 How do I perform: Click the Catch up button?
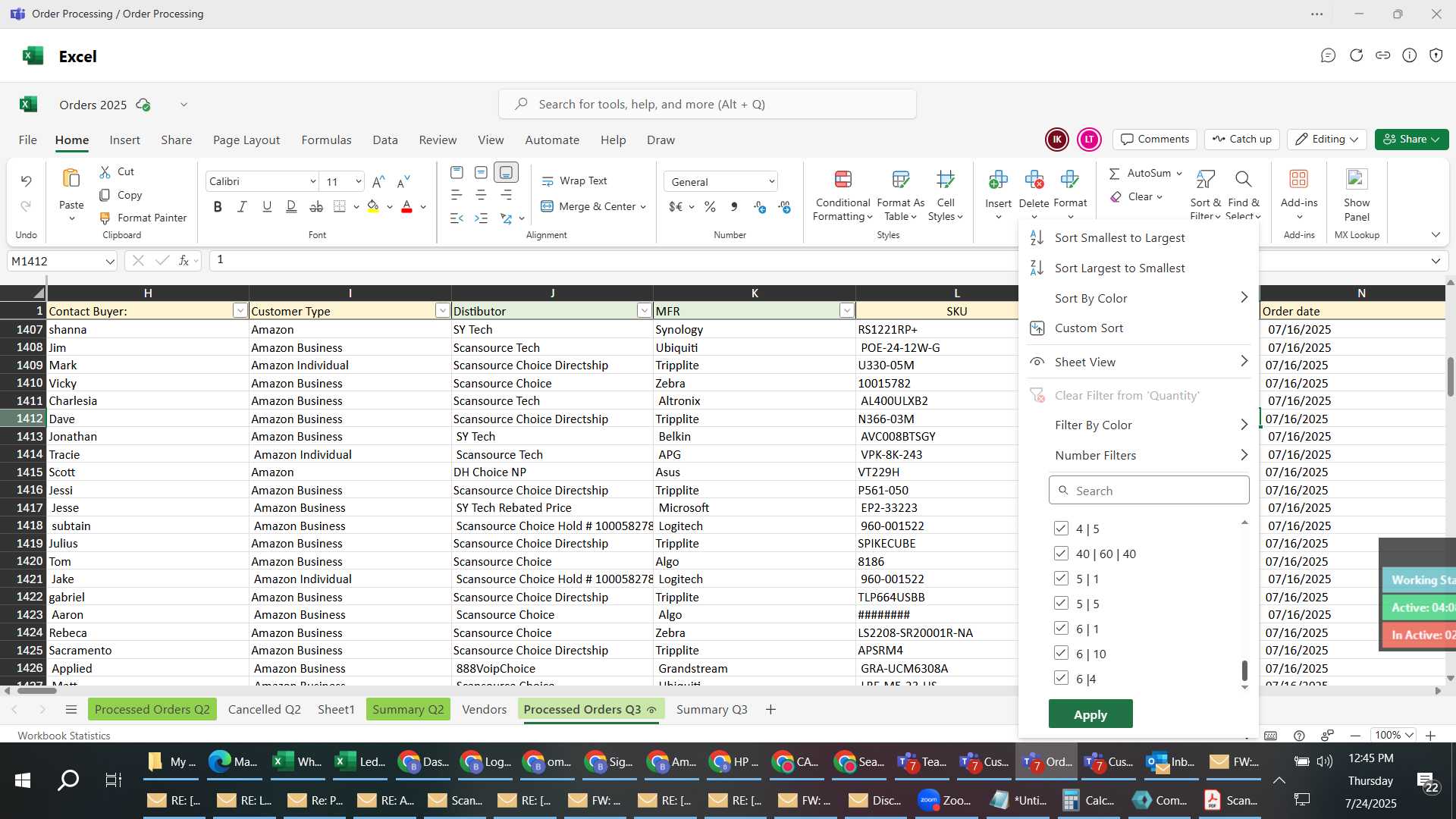click(1241, 140)
